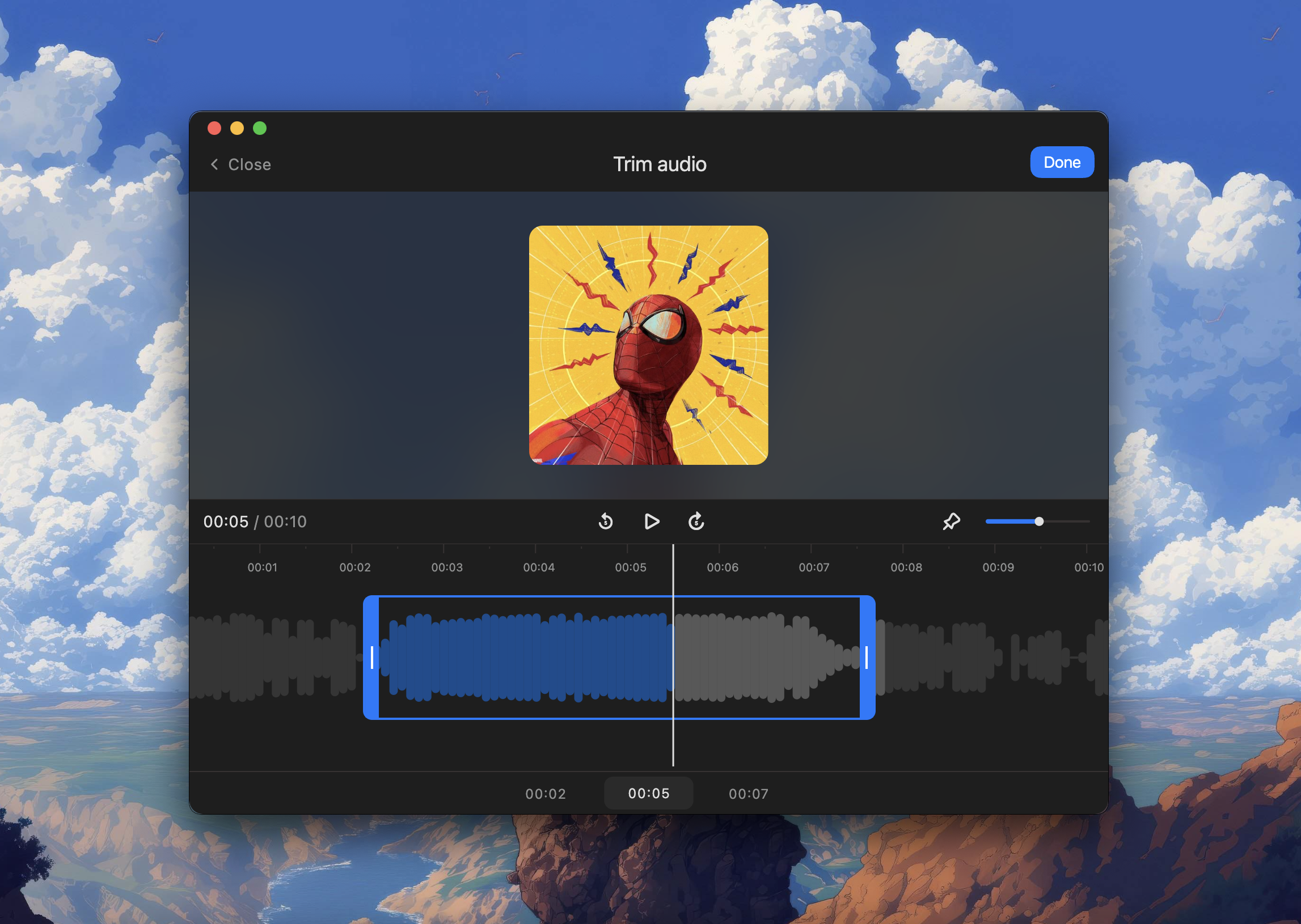Play the audio preview
This screenshot has height=924, width=1301.
[x=652, y=521]
